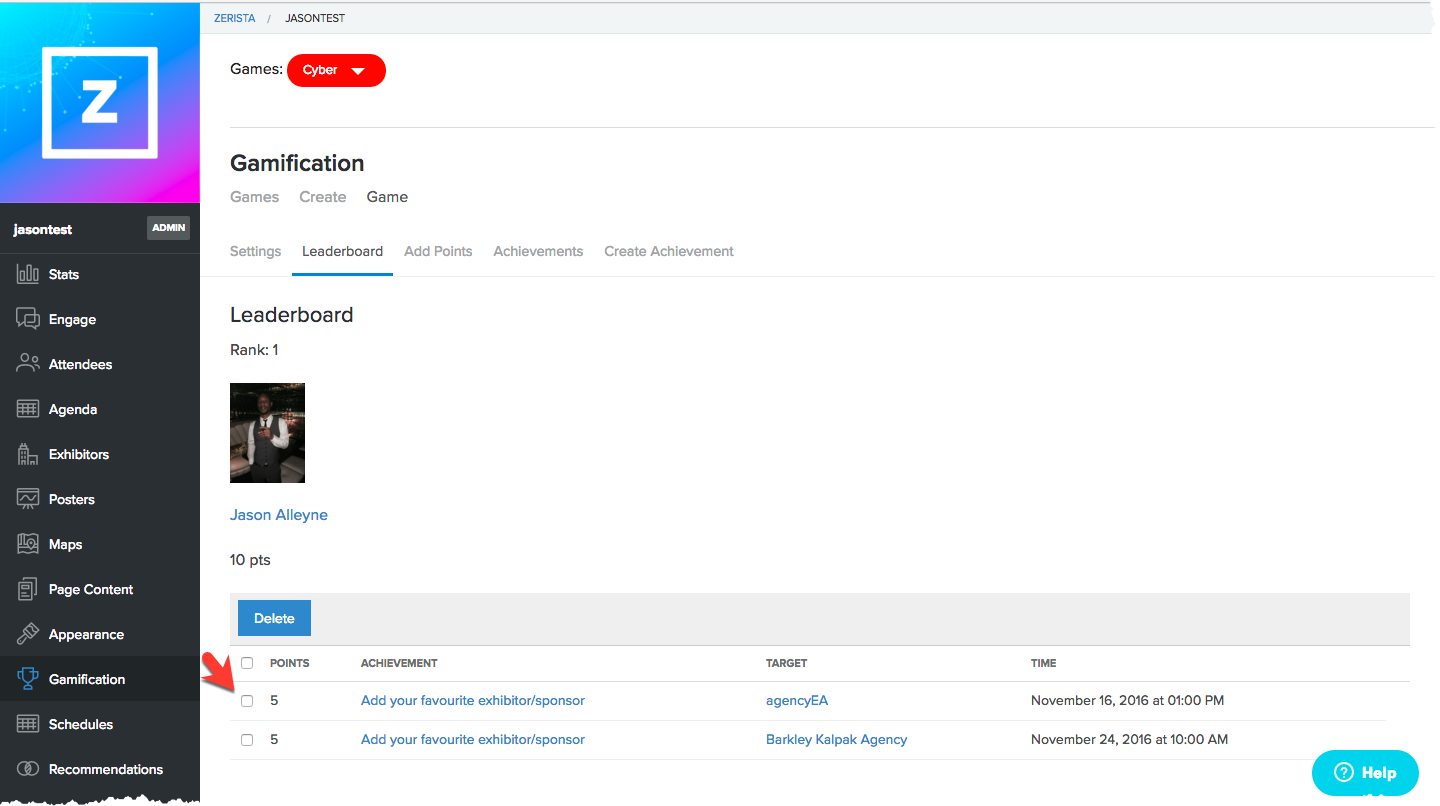Open the agencyEA target link
Screen dimensions: 1440x806
click(x=797, y=700)
